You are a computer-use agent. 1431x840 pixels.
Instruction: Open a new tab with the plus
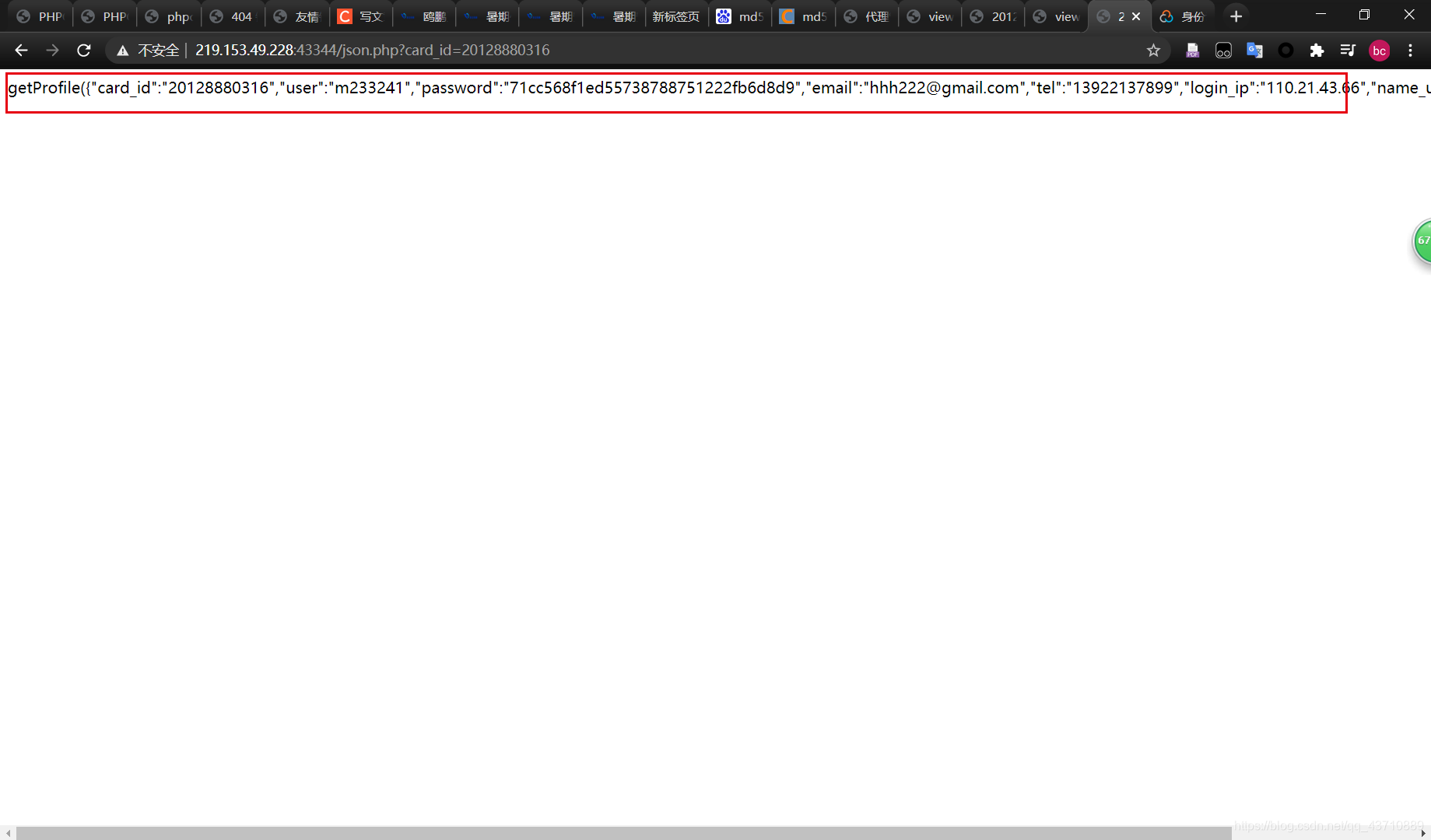point(1236,16)
